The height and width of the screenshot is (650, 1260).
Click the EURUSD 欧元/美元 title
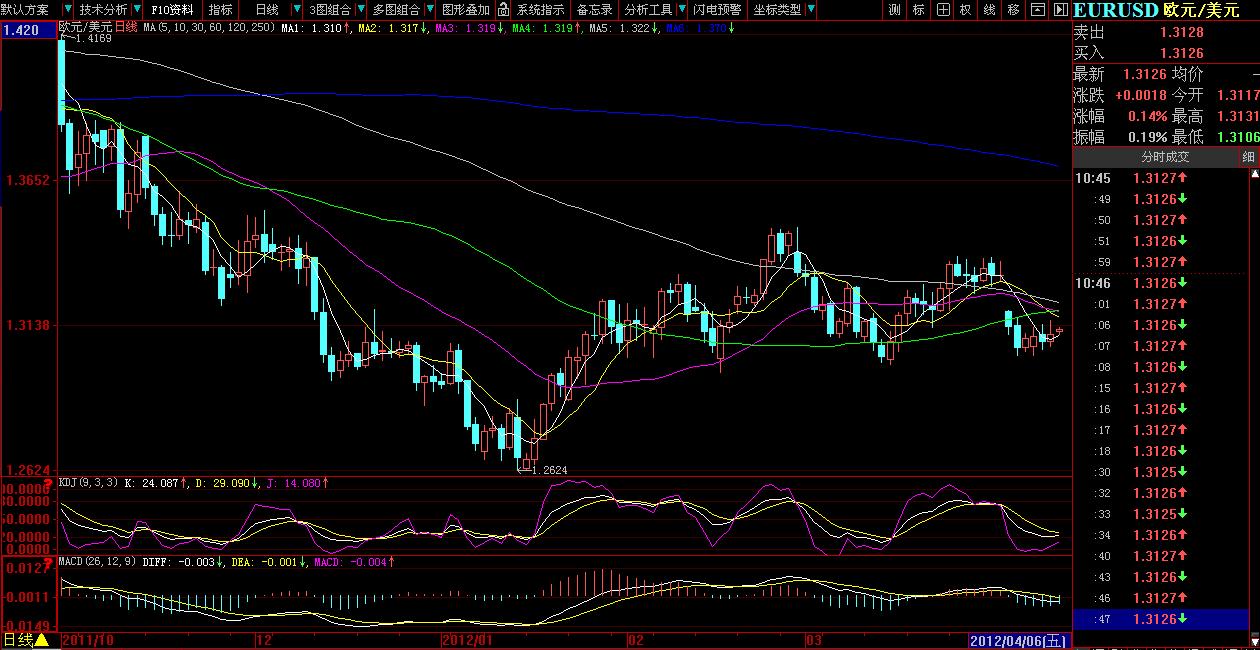click(x=1156, y=10)
